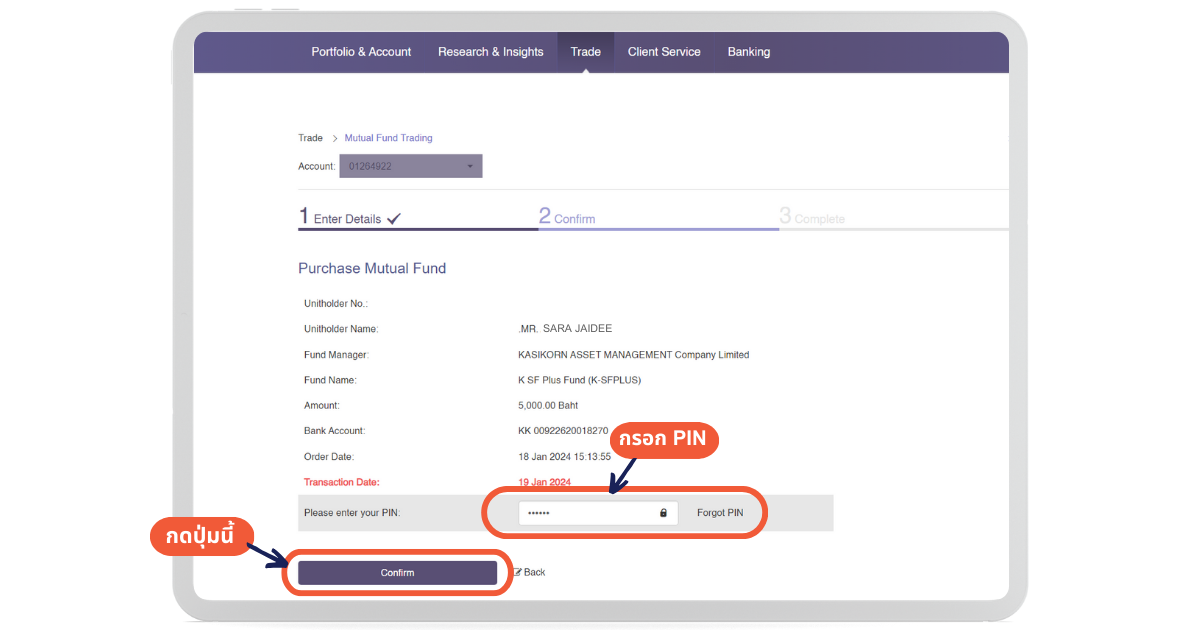Screen dimensions: 1200x630
Task: Open the Portfolio & Account menu
Action: [361, 52]
